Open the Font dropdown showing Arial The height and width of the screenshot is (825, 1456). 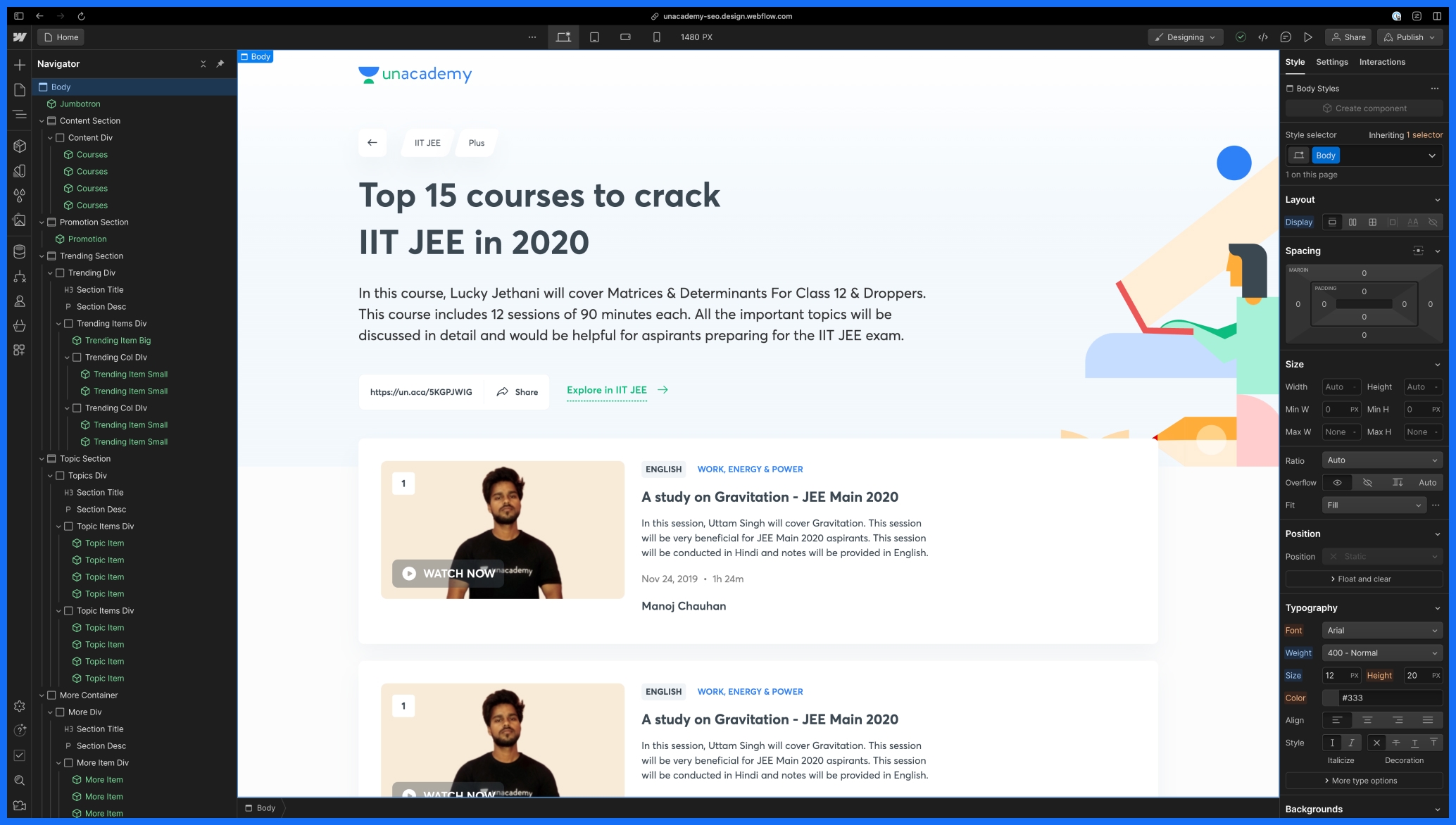(x=1381, y=630)
